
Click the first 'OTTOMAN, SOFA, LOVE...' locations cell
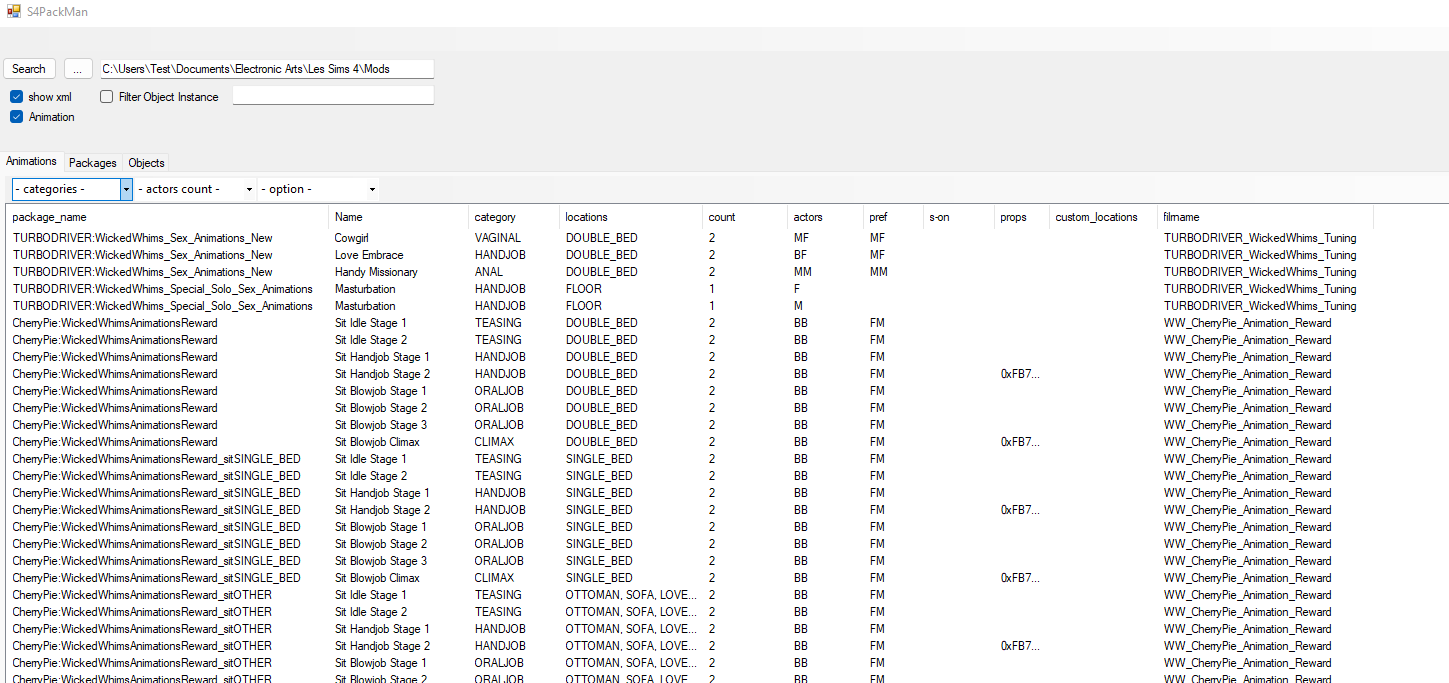point(631,595)
